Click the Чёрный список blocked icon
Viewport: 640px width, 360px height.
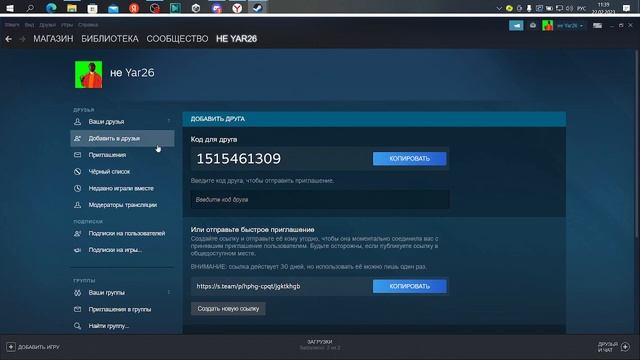click(x=78, y=172)
